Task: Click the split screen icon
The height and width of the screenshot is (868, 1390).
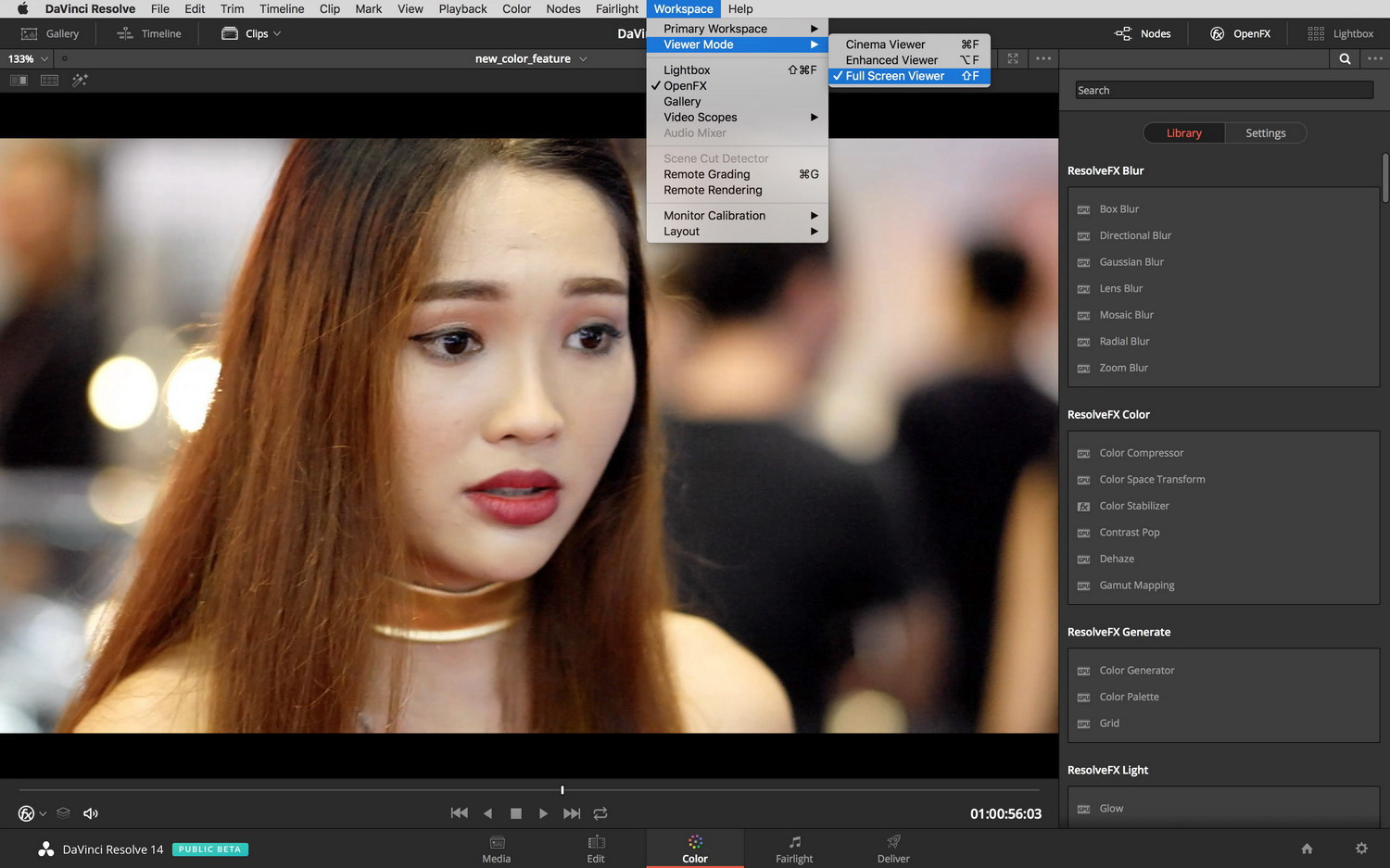Action: [49, 81]
